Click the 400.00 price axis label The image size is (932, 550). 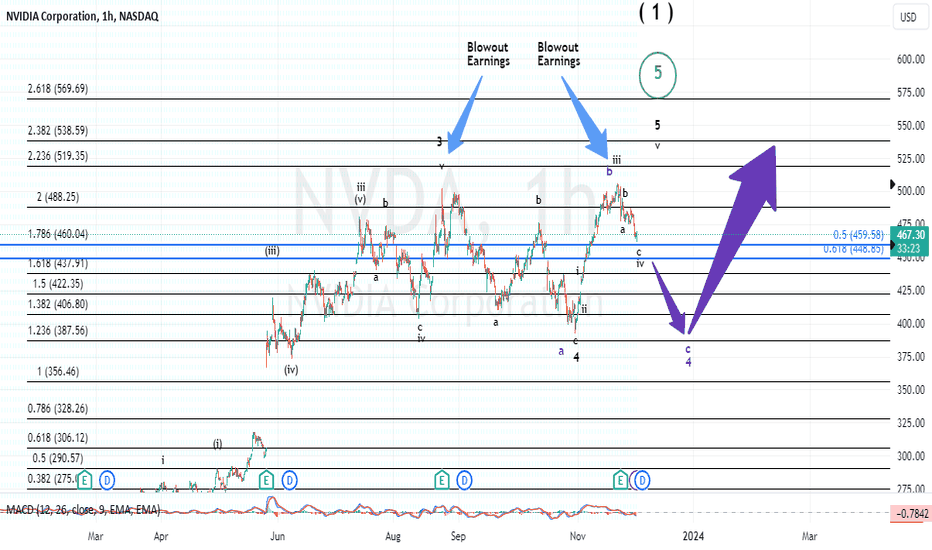(x=911, y=323)
